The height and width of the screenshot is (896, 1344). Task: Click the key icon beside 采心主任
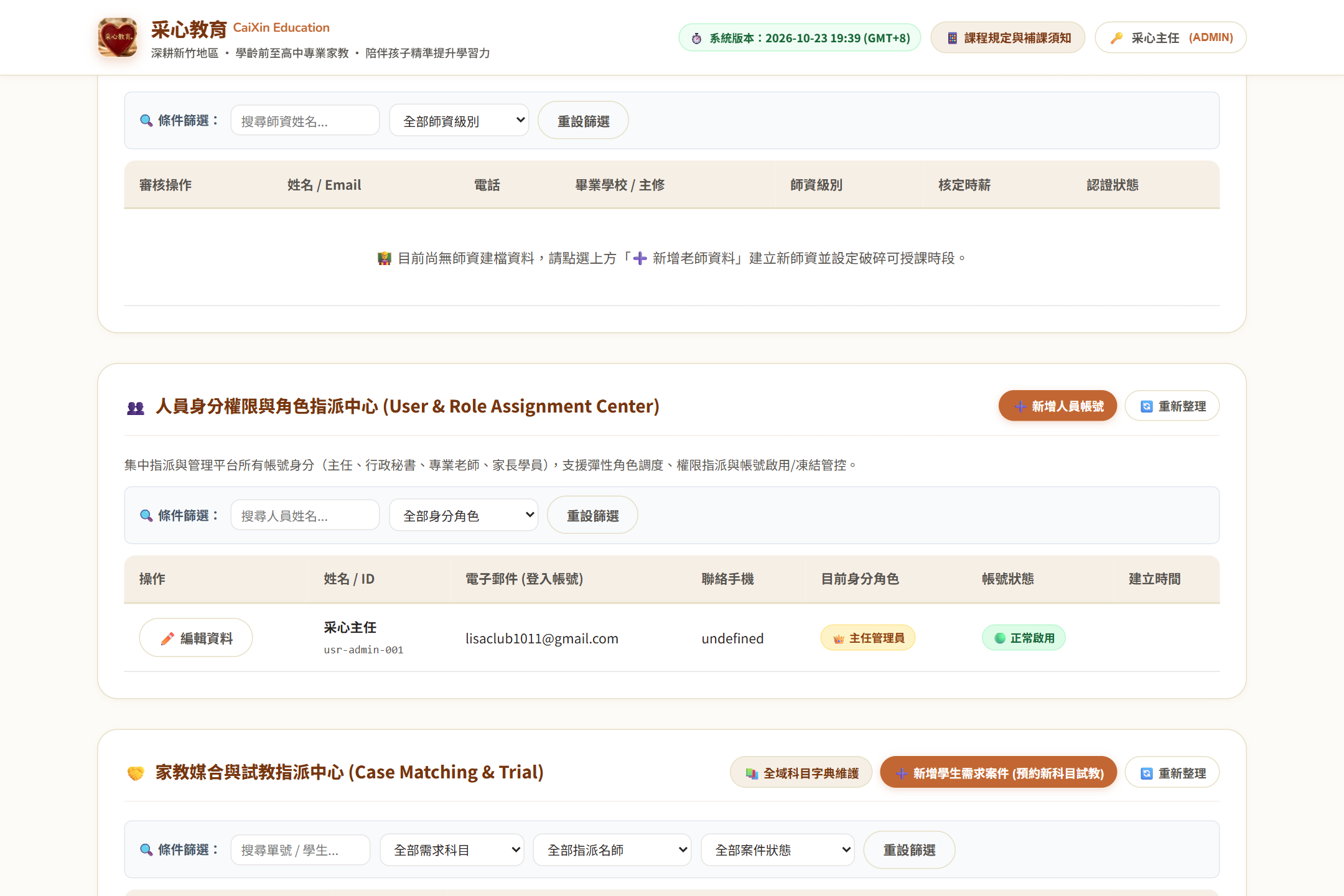click(x=1117, y=38)
